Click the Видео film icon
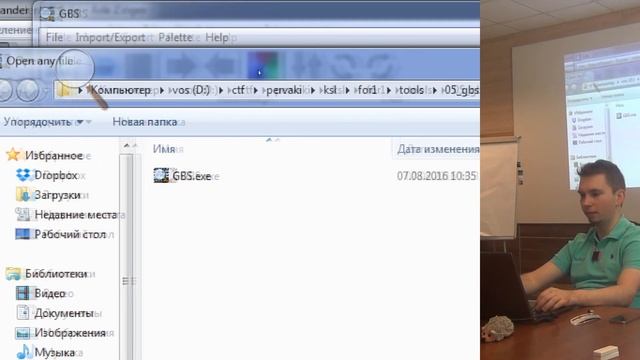Viewport: 640px width, 360px height. click(22, 293)
